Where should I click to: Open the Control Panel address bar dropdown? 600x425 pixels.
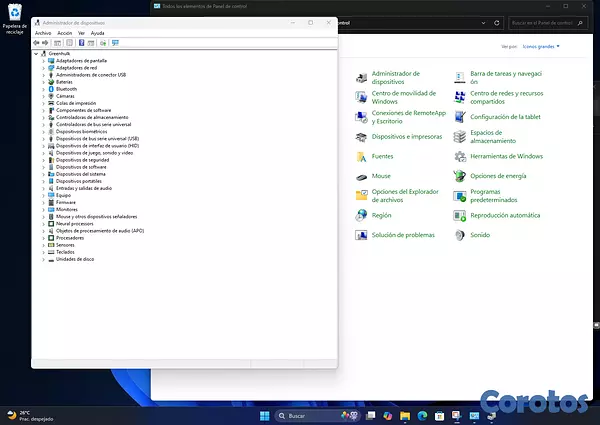[x=483, y=23]
